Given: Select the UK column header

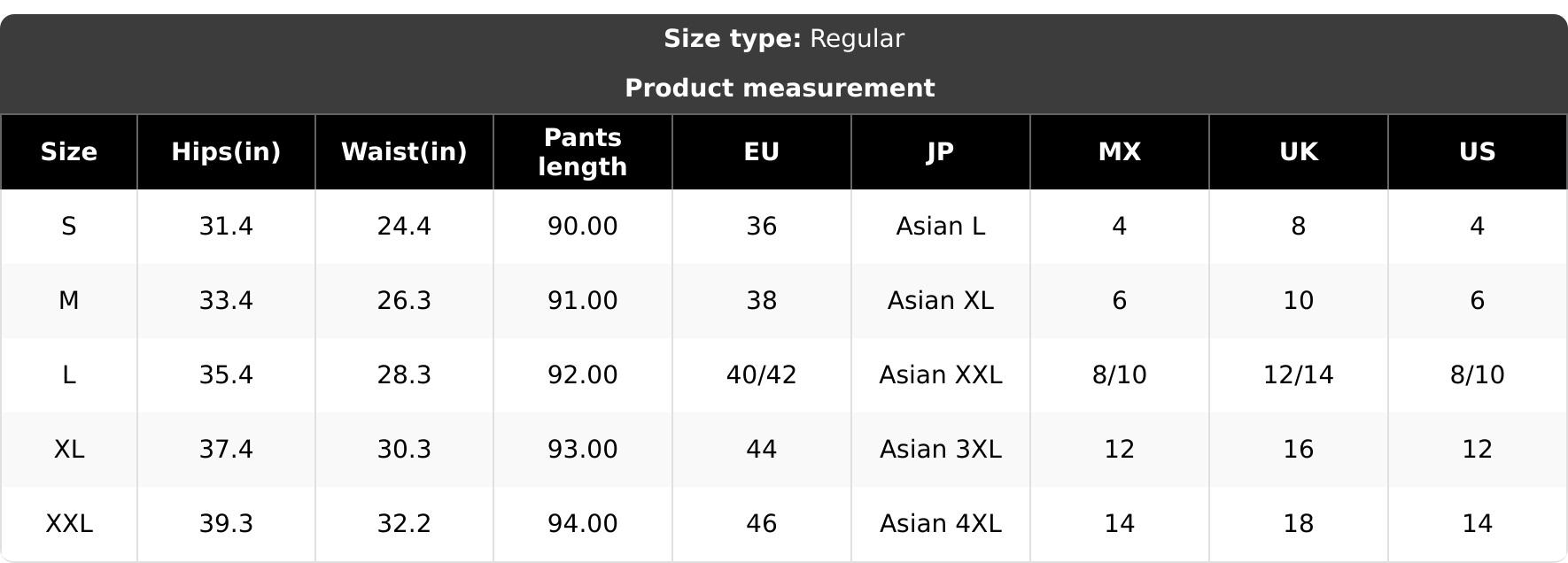Looking at the screenshot, I should (1299, 152).
